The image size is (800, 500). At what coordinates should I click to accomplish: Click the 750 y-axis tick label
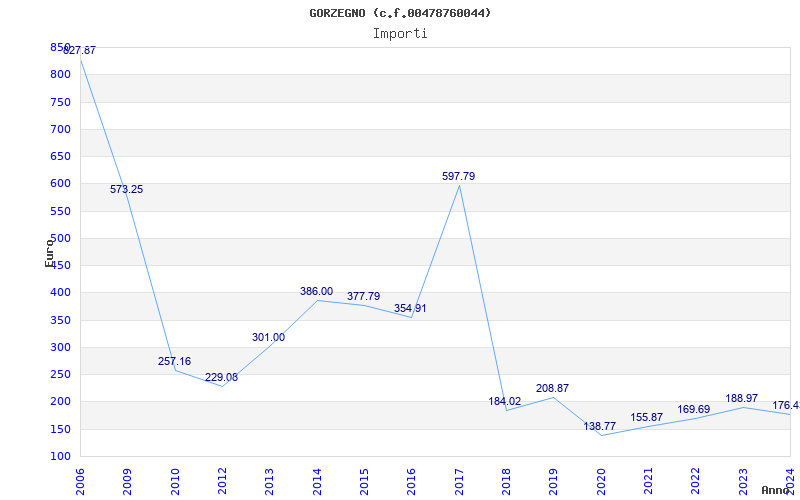60,102
